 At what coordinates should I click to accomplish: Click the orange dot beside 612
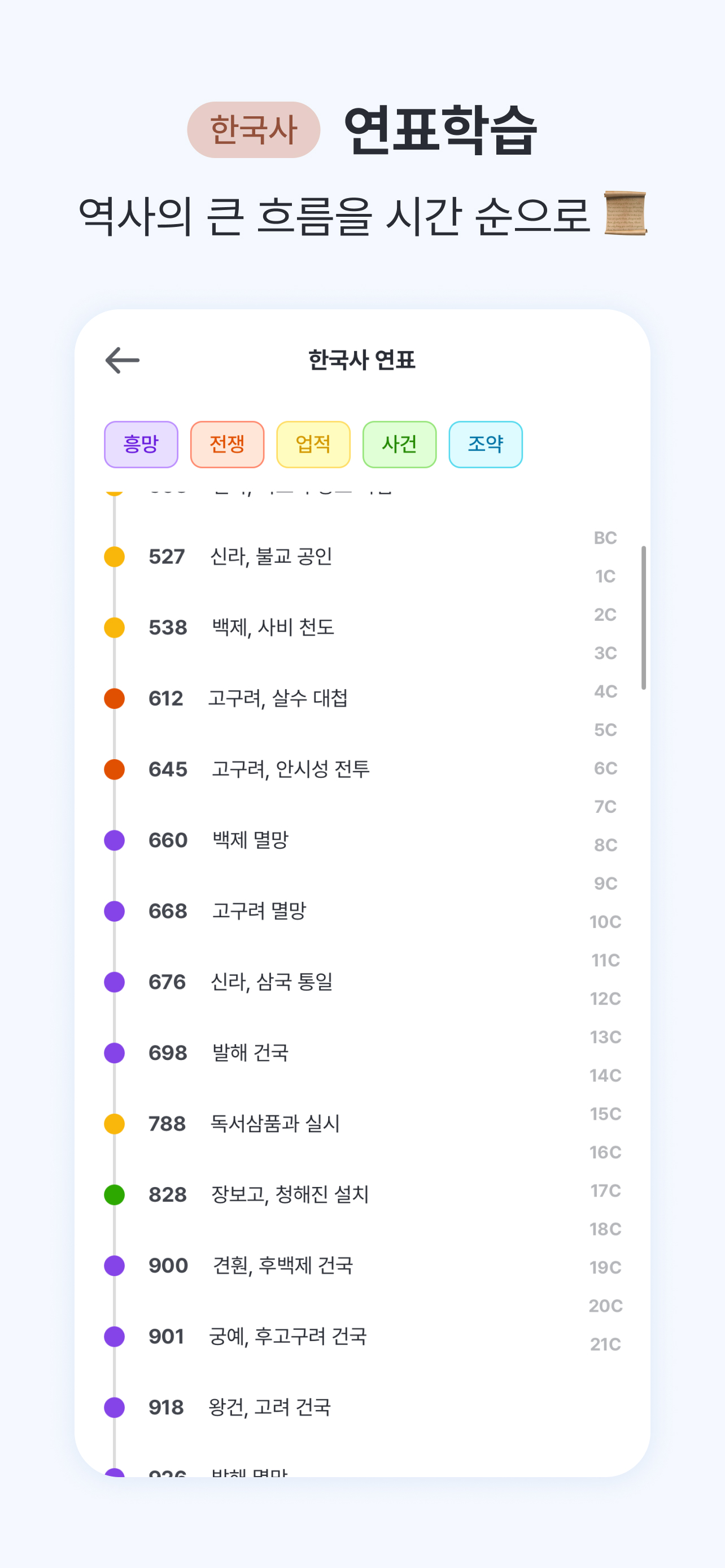115,698
